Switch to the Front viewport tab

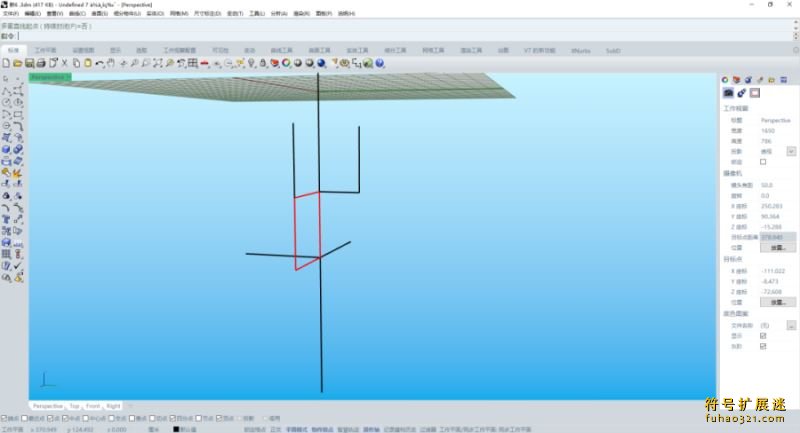coord(93,406)
